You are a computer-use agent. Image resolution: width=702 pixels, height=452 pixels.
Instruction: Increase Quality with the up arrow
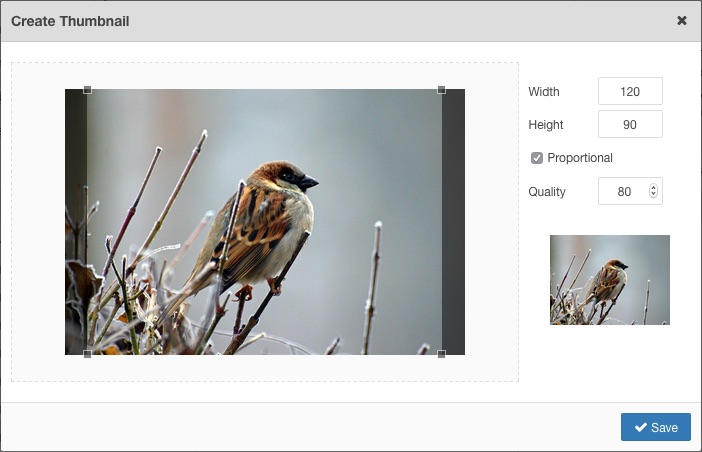click(653, 188)
